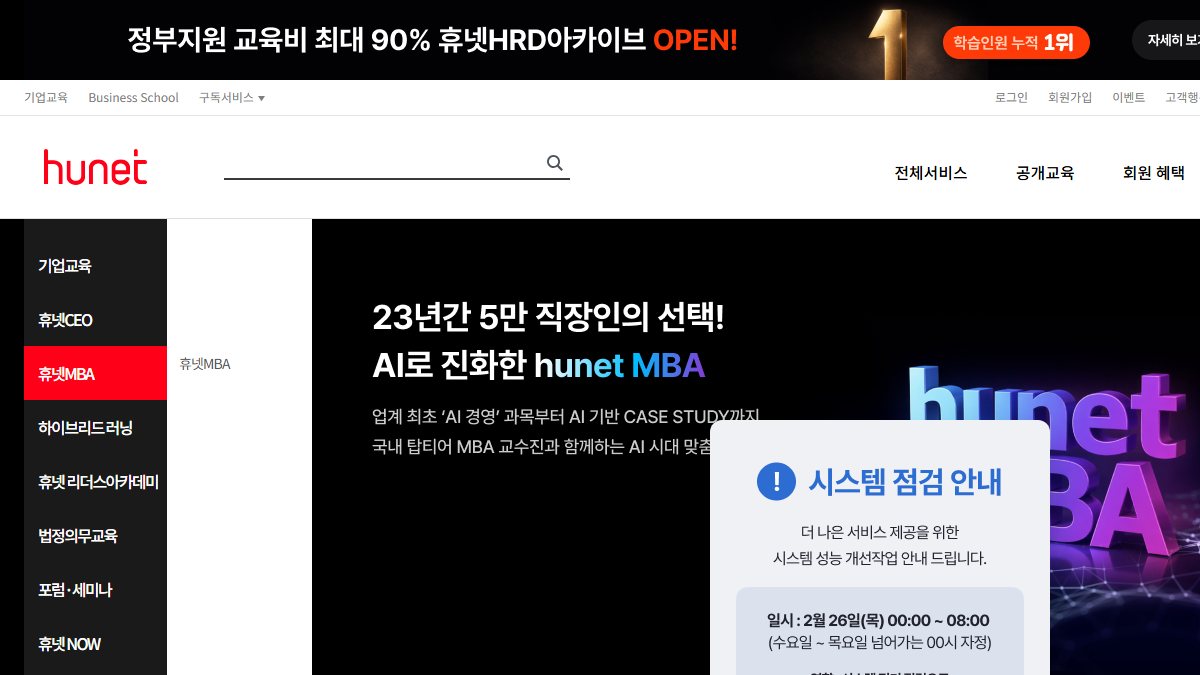1200x675 pixels.
Task: Click the blue exclamation notice icon
Action: [x=776, y=481]
